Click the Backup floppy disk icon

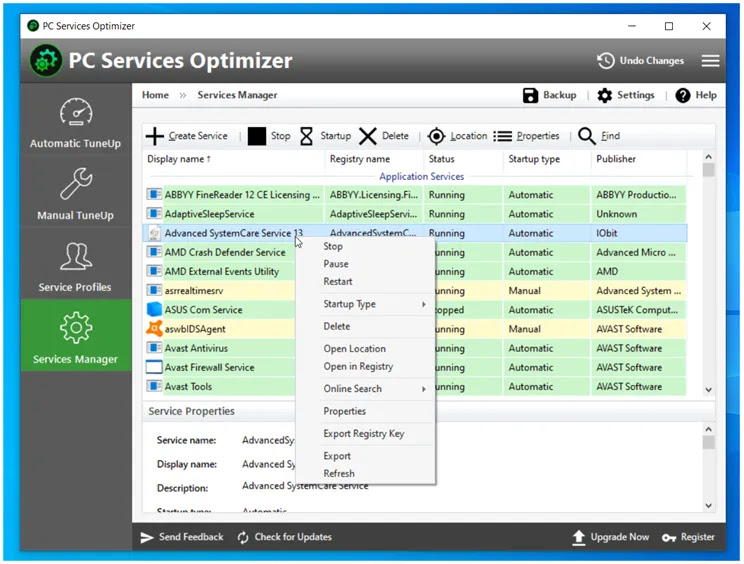pyautogui.click(x=530, y=95)
